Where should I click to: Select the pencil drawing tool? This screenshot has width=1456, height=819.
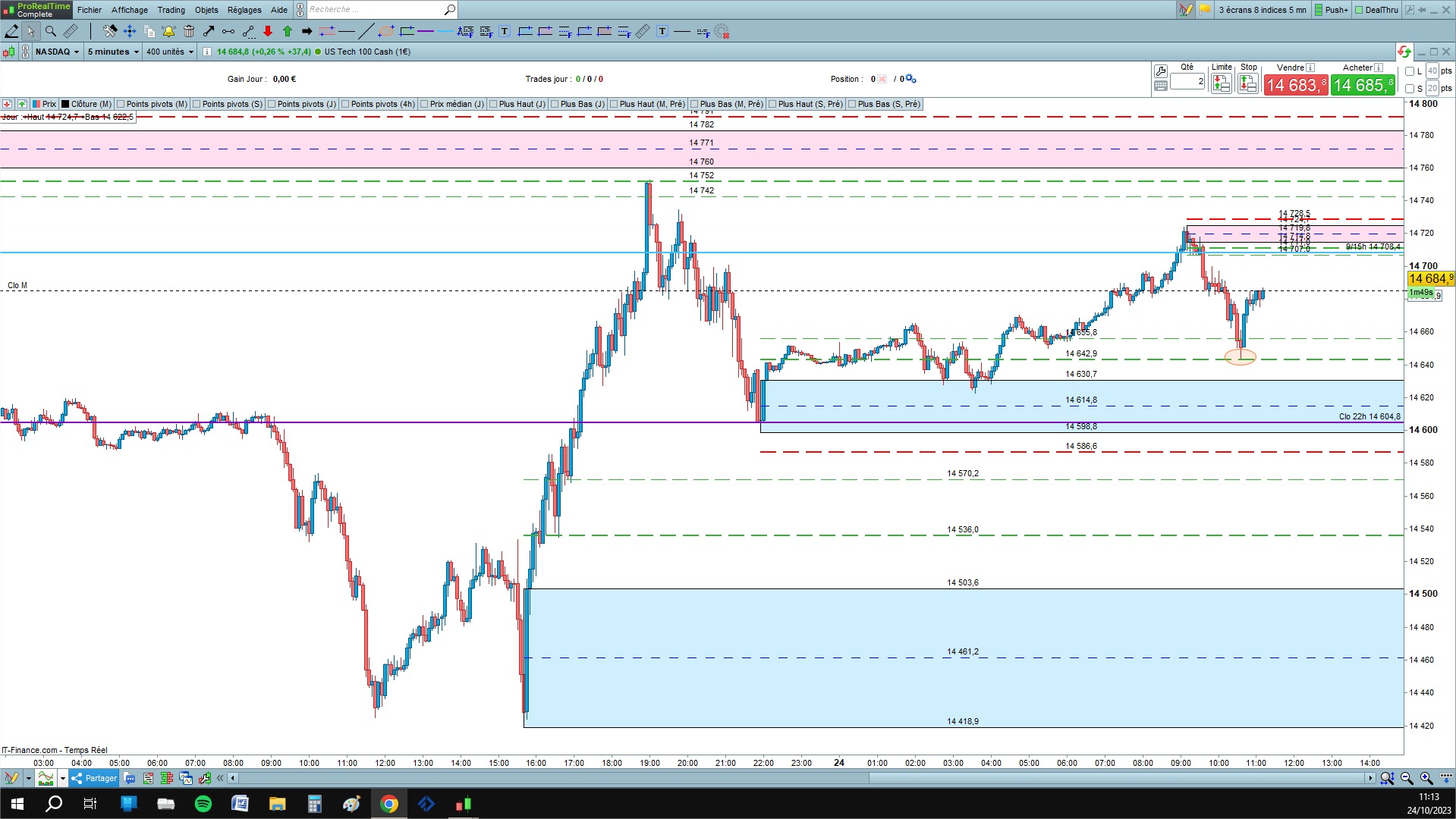(11, 31)
